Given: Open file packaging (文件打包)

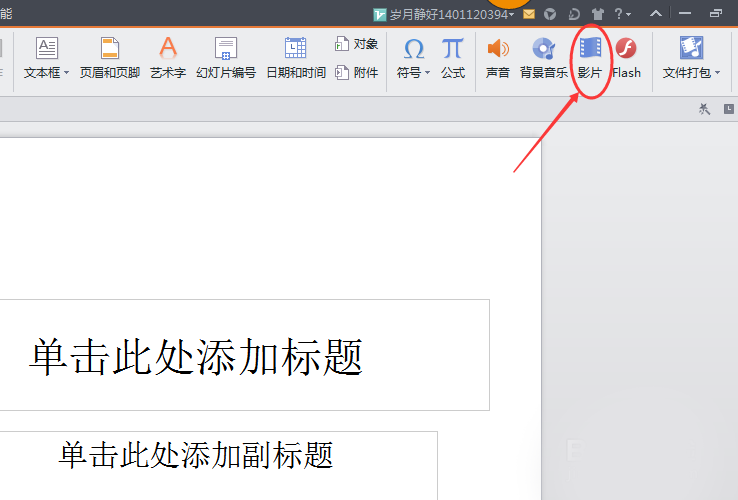Looking at the screenshot, I should [691, 57].
